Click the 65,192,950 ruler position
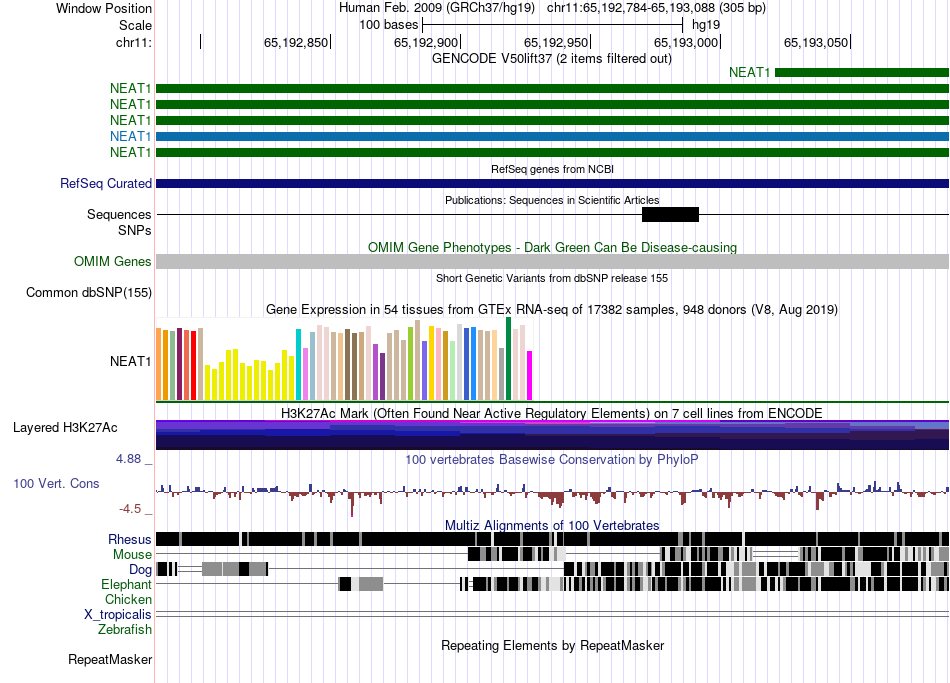Screen dimensions: 950x683 click(556, 42)
